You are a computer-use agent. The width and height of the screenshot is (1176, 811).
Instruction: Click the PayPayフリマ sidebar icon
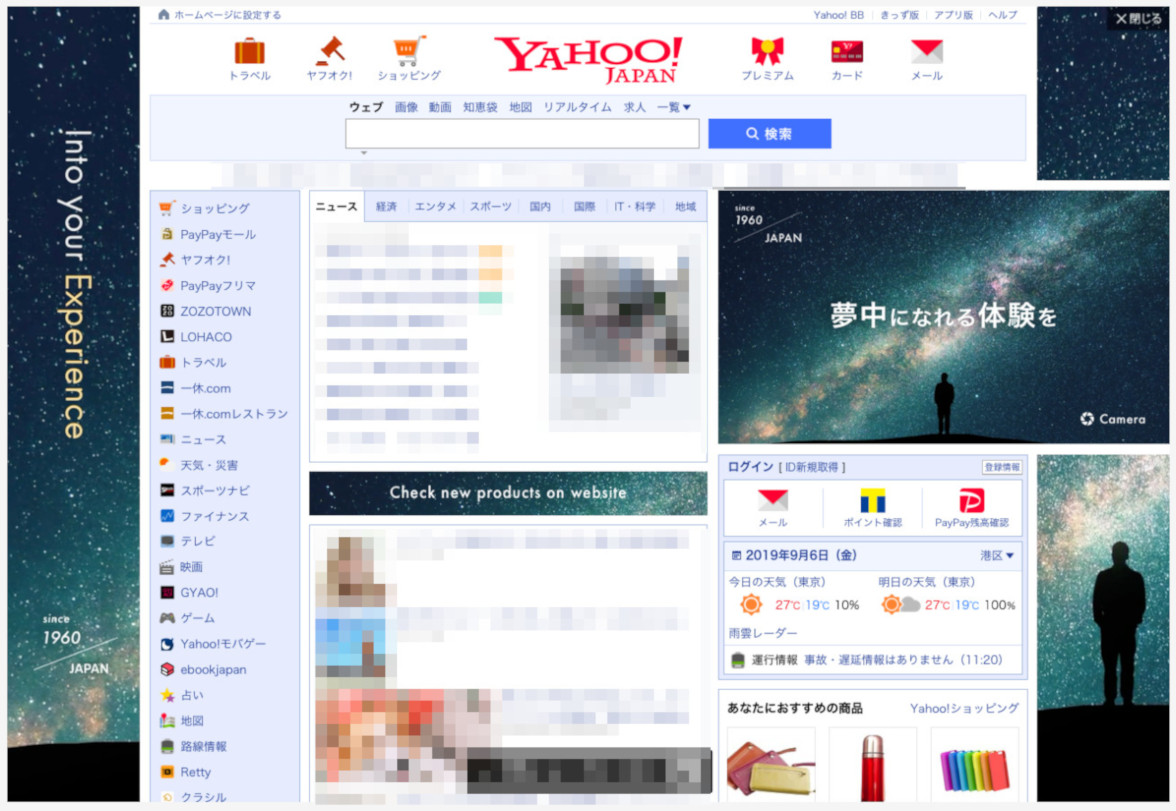pyautogui.click(x=167, y=285)
